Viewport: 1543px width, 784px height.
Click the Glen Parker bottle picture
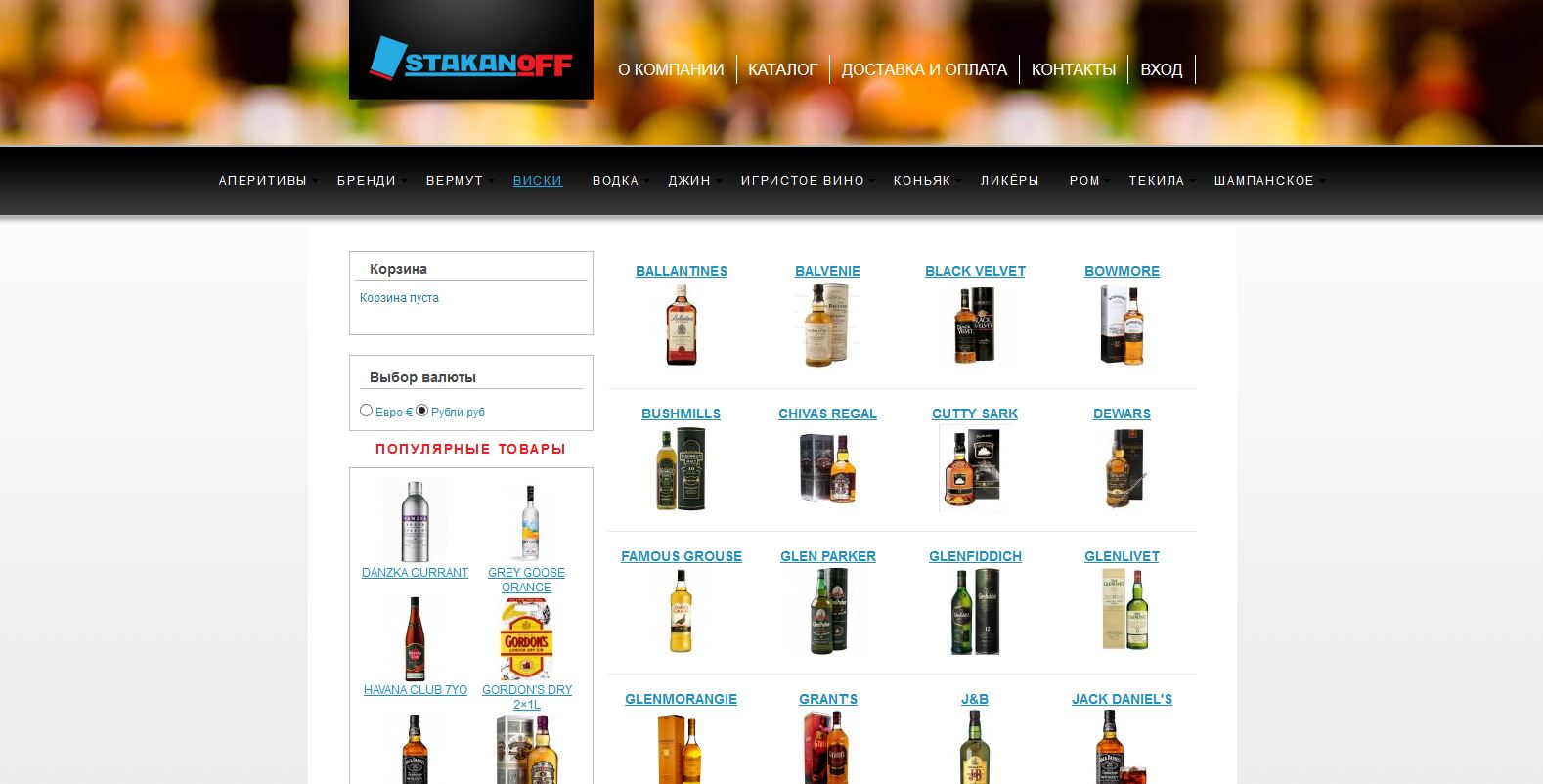[x=828, y=611]
